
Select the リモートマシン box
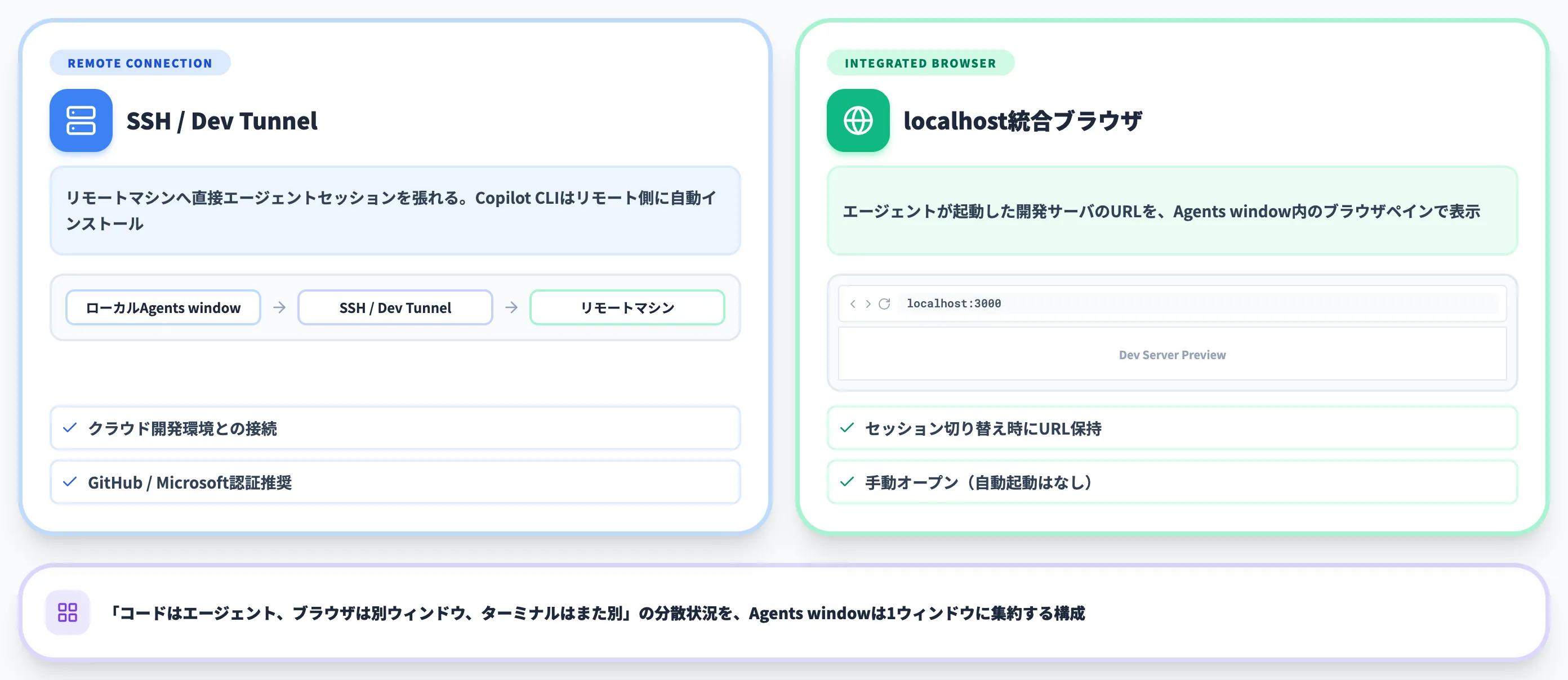point(627,307)
